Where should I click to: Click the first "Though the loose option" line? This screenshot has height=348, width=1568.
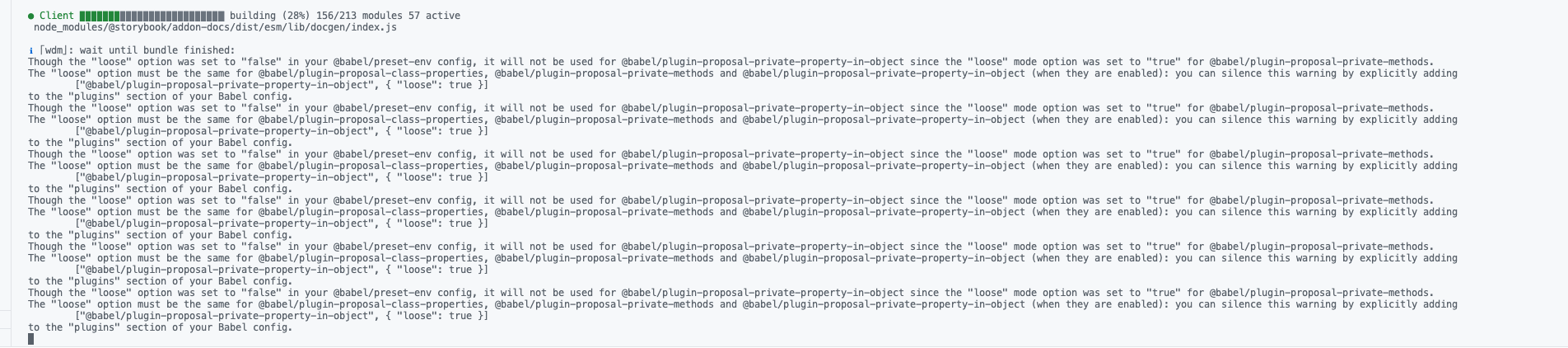730,62
